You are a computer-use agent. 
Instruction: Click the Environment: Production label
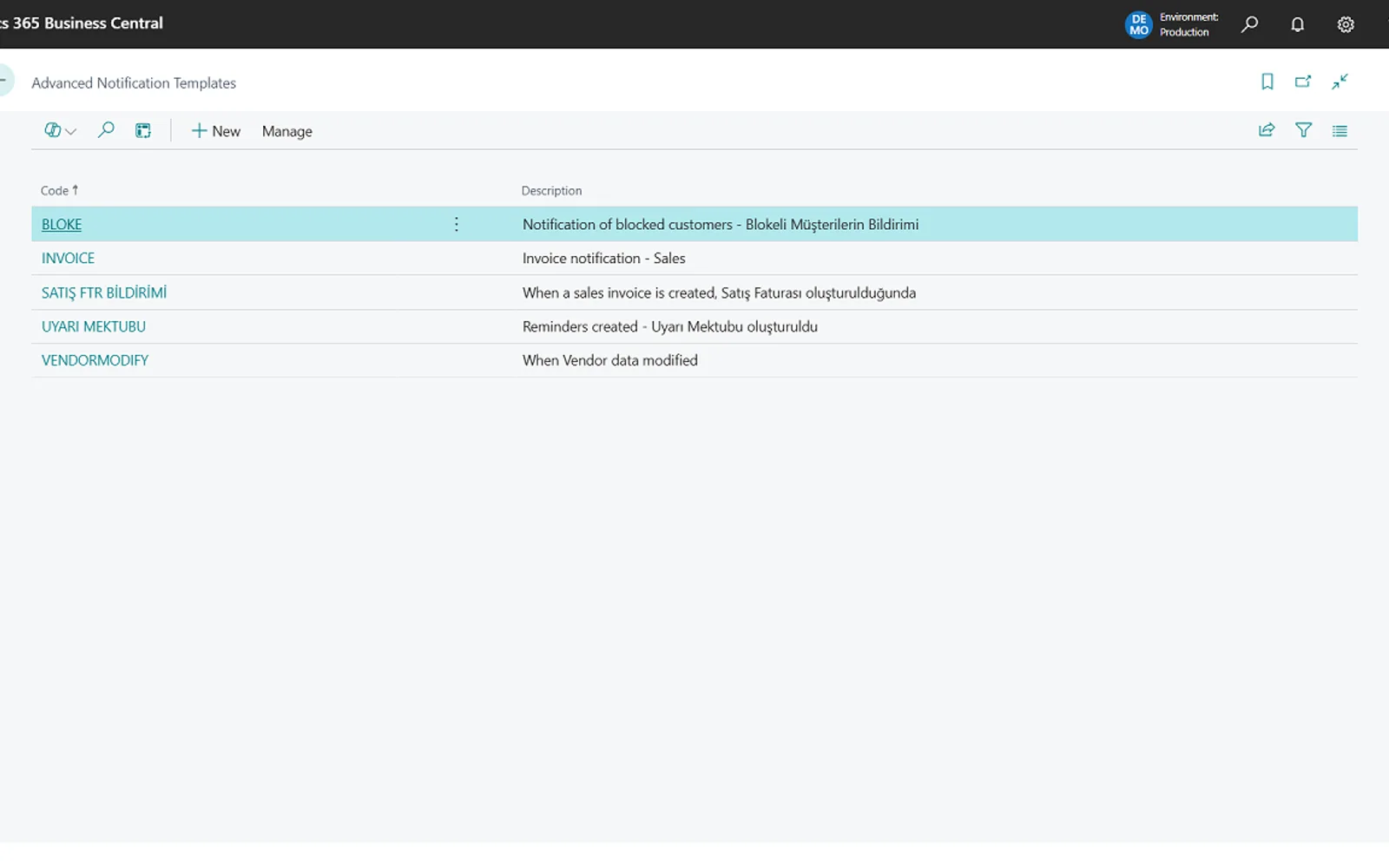(x=1188, y=24)
